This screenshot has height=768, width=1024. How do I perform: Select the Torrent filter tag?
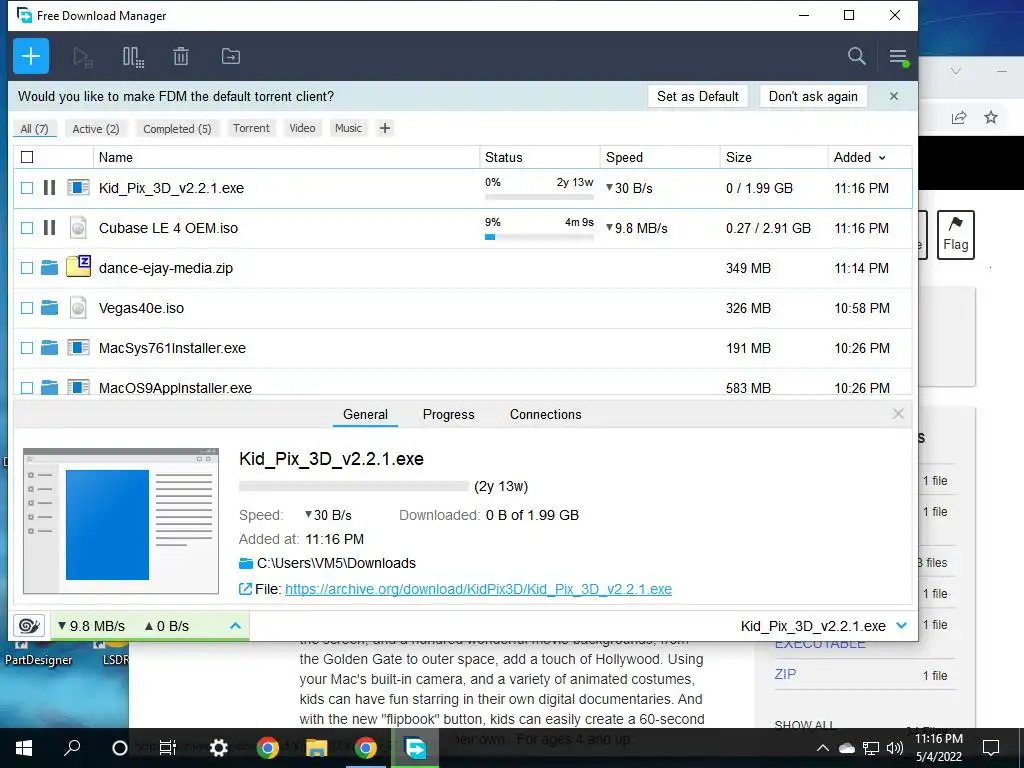tap(251, 128)
